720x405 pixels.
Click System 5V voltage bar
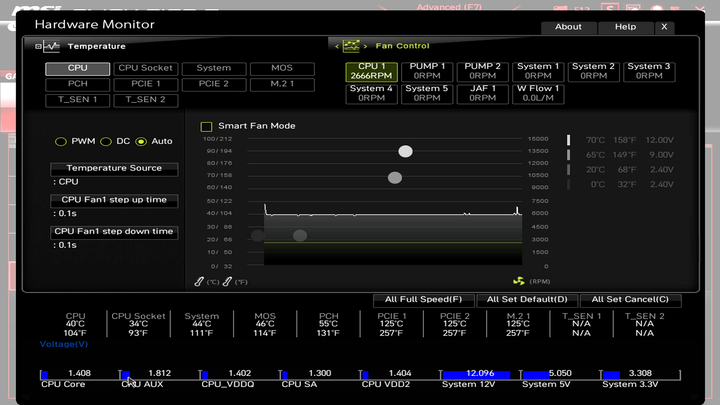point(560,374)
